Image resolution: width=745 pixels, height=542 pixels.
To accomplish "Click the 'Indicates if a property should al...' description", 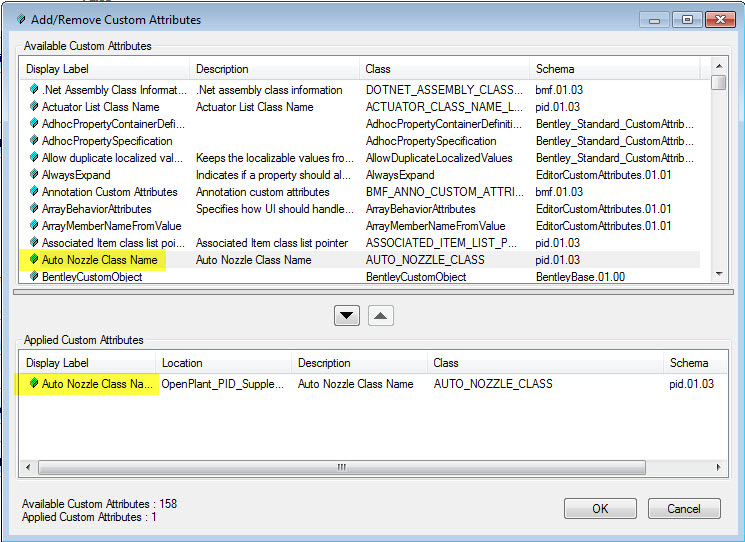I will 273,175.
